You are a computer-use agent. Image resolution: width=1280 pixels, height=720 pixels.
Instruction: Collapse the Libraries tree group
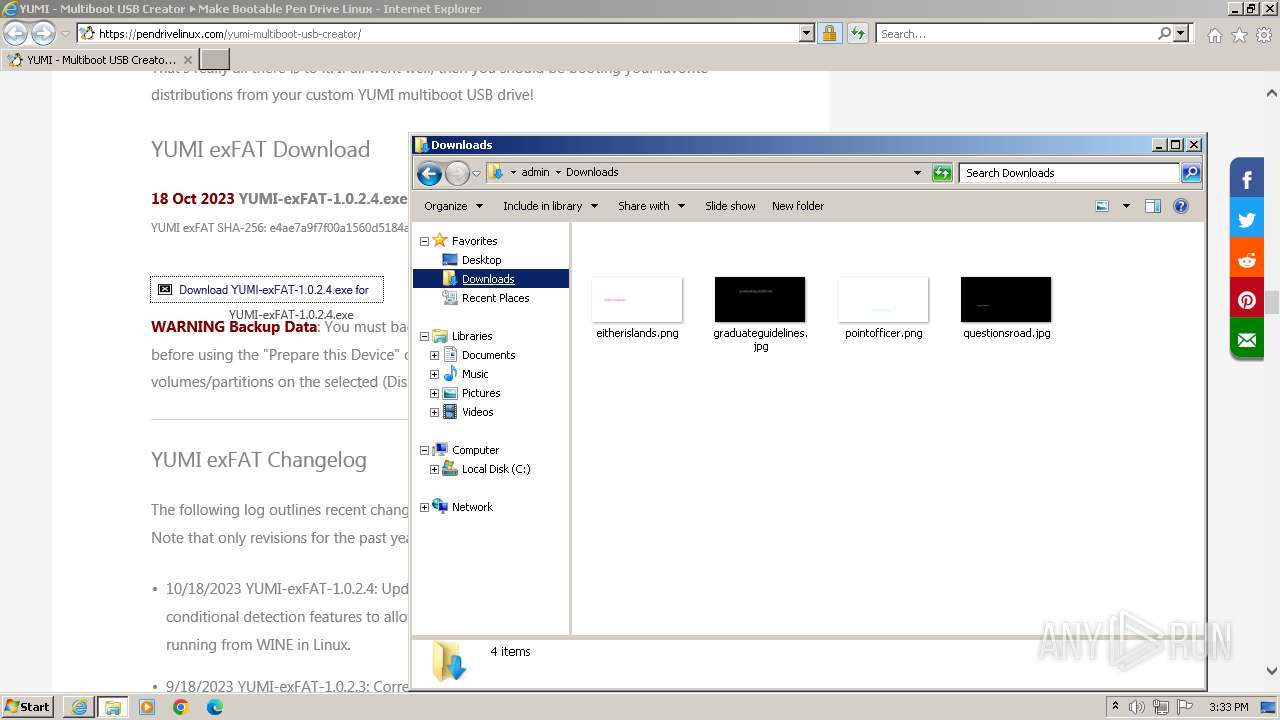pos(424,336)
